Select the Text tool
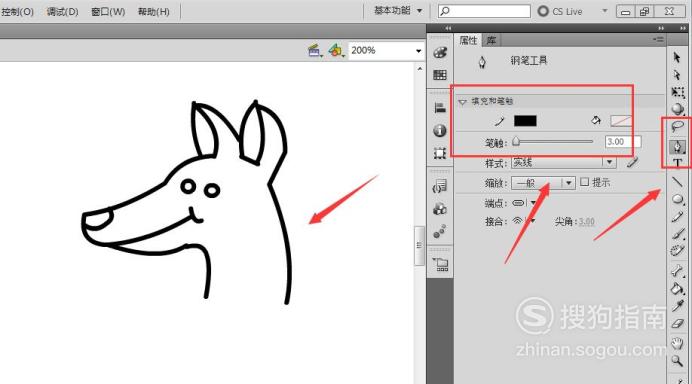692x384 pixels. [x=677, y=163]
